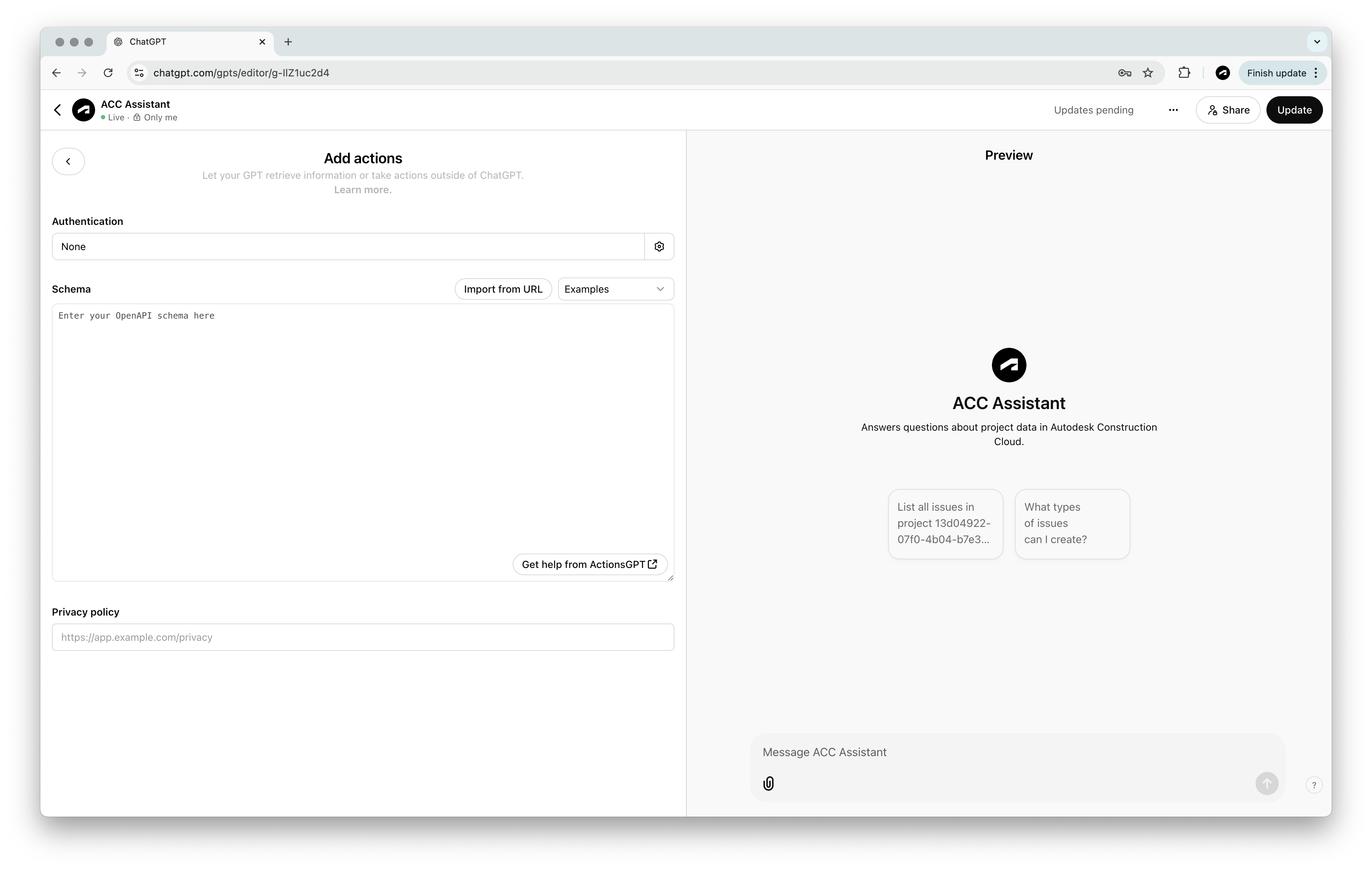Click the Only me visibility toggle
1372x870 pixels.
coord(155,117)
